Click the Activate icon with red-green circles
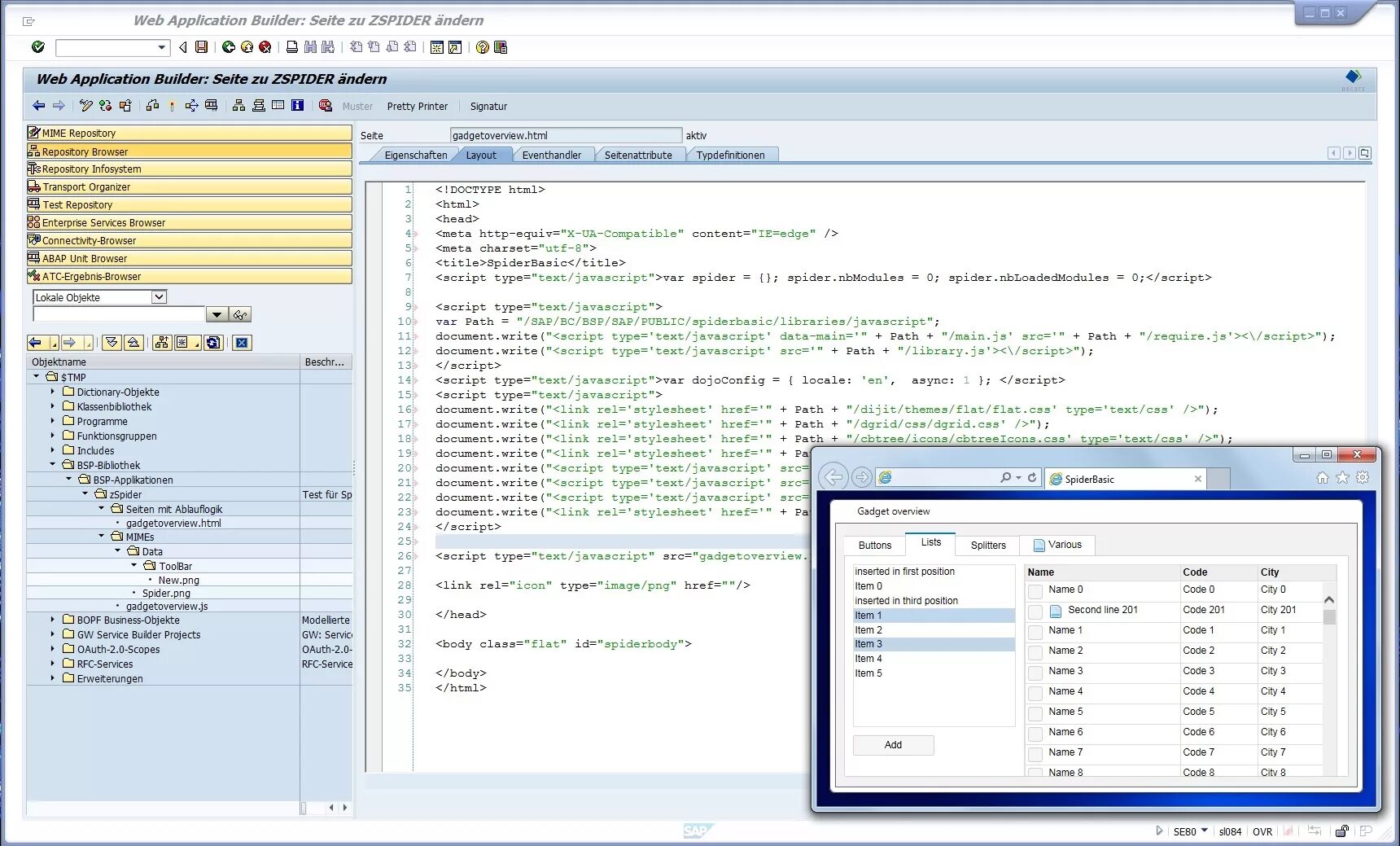 105,106
